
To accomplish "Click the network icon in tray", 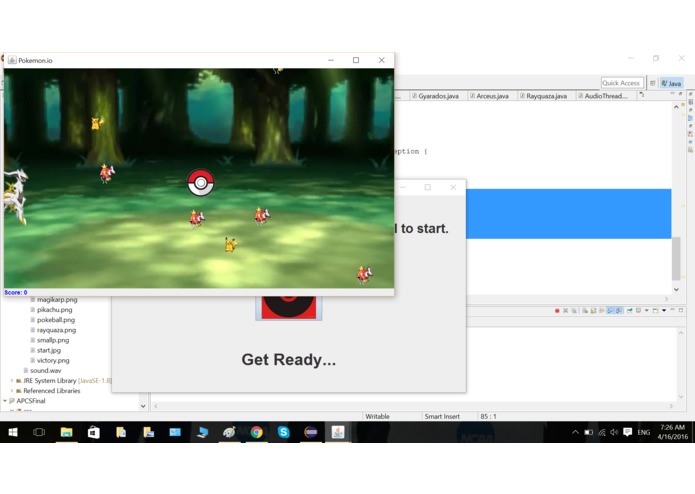I will (601, 432).
